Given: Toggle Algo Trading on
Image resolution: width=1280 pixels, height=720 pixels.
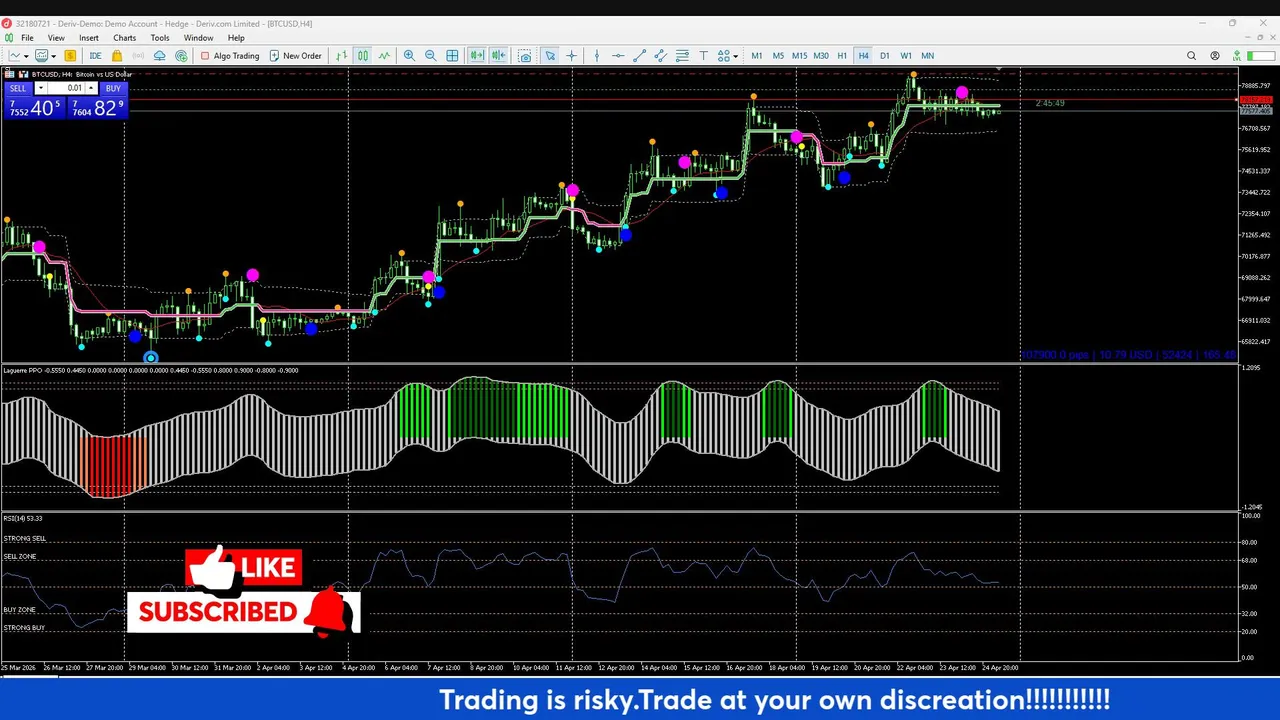Looking at the screenshot, I should point(230,56).
